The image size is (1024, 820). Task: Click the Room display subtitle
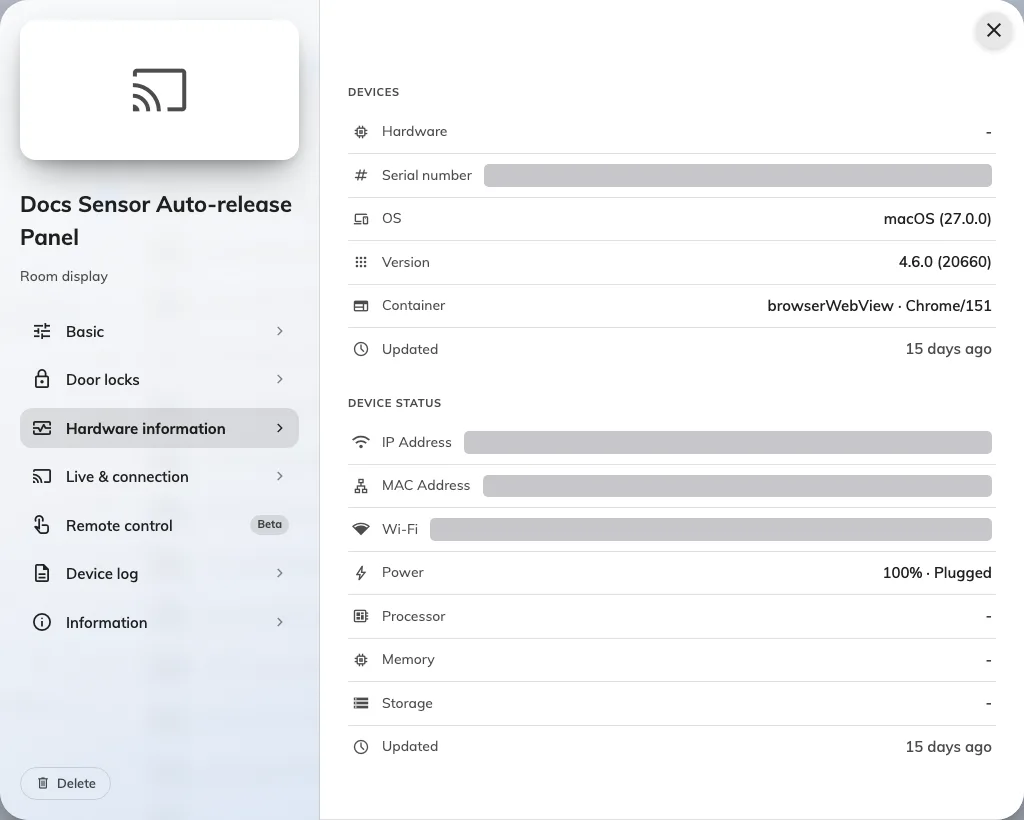point(64,276)
